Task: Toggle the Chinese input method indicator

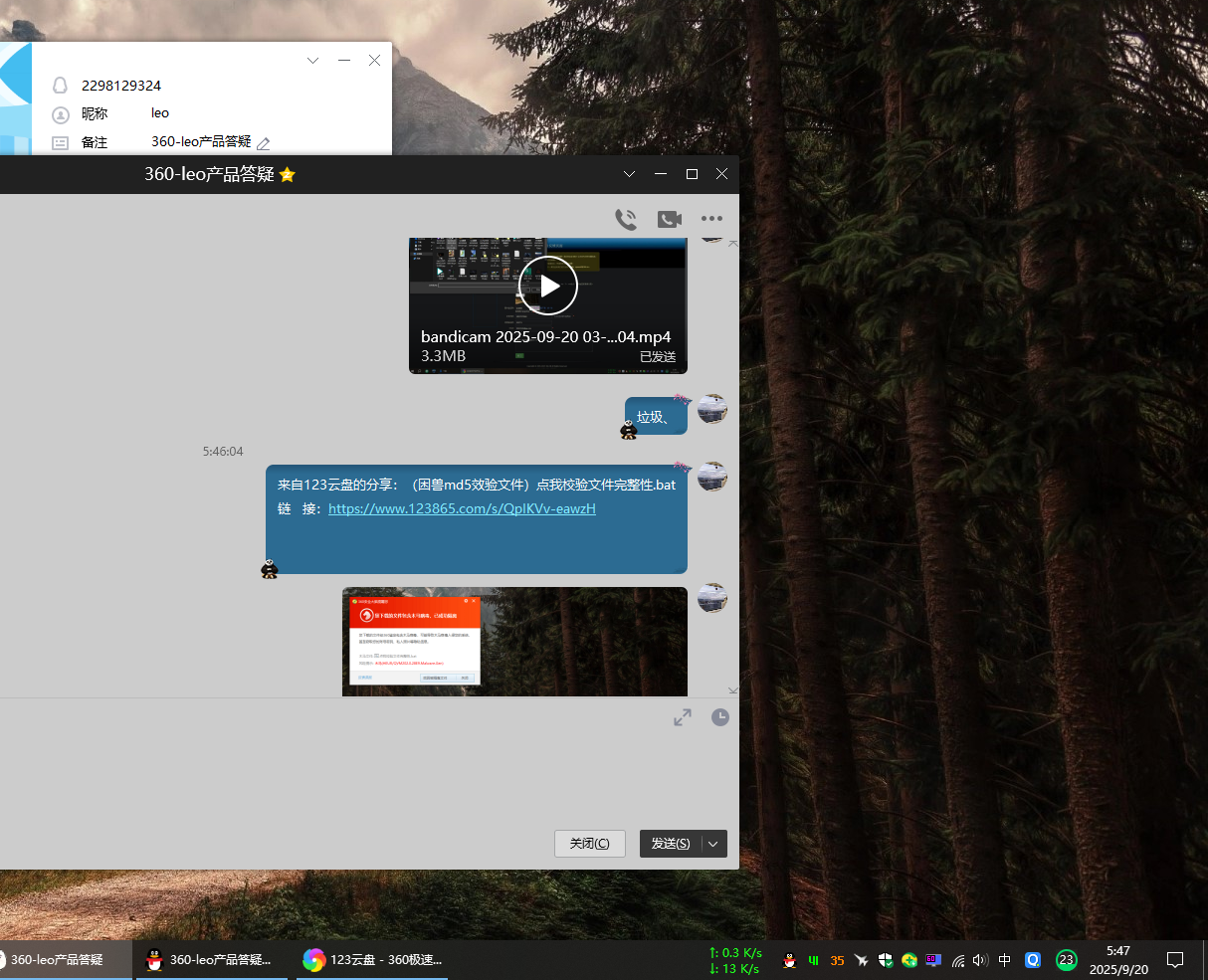Action: [1005, 960]
